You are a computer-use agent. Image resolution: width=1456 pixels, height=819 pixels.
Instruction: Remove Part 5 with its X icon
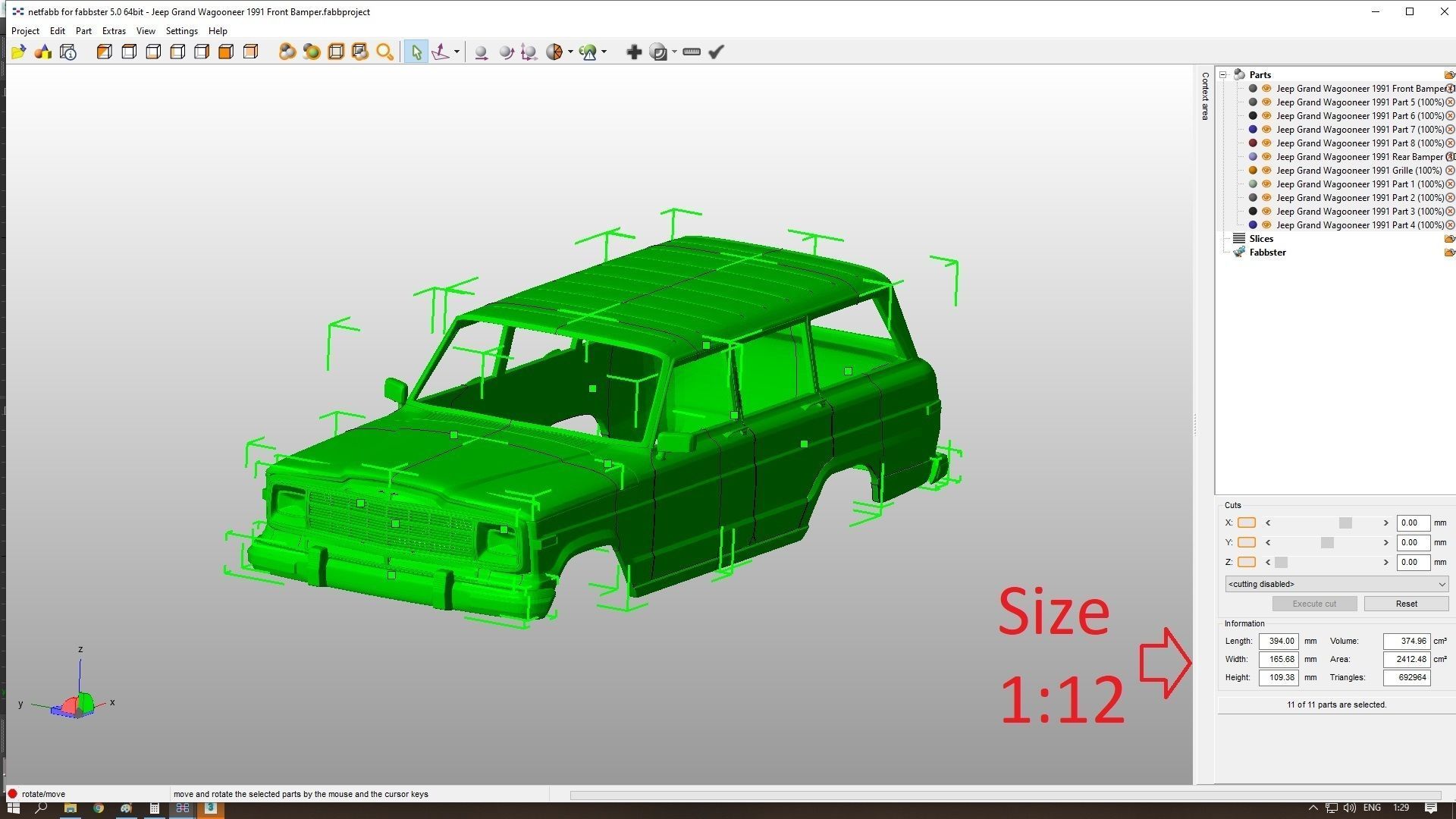pos(1450,102)
